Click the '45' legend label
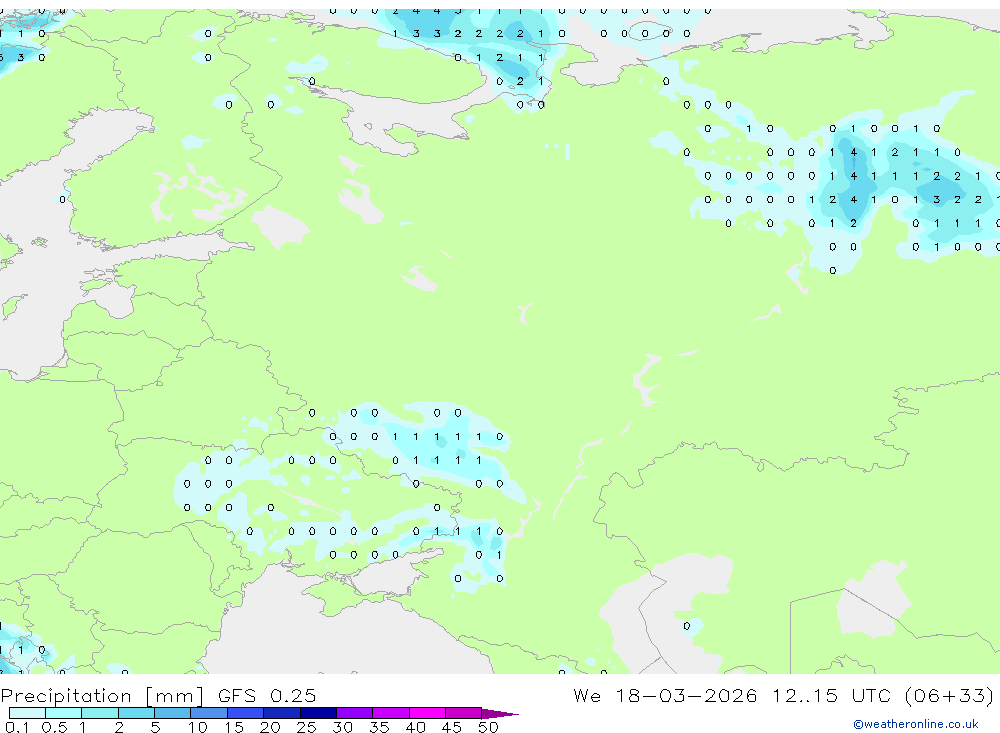 (x=452, y=727)
